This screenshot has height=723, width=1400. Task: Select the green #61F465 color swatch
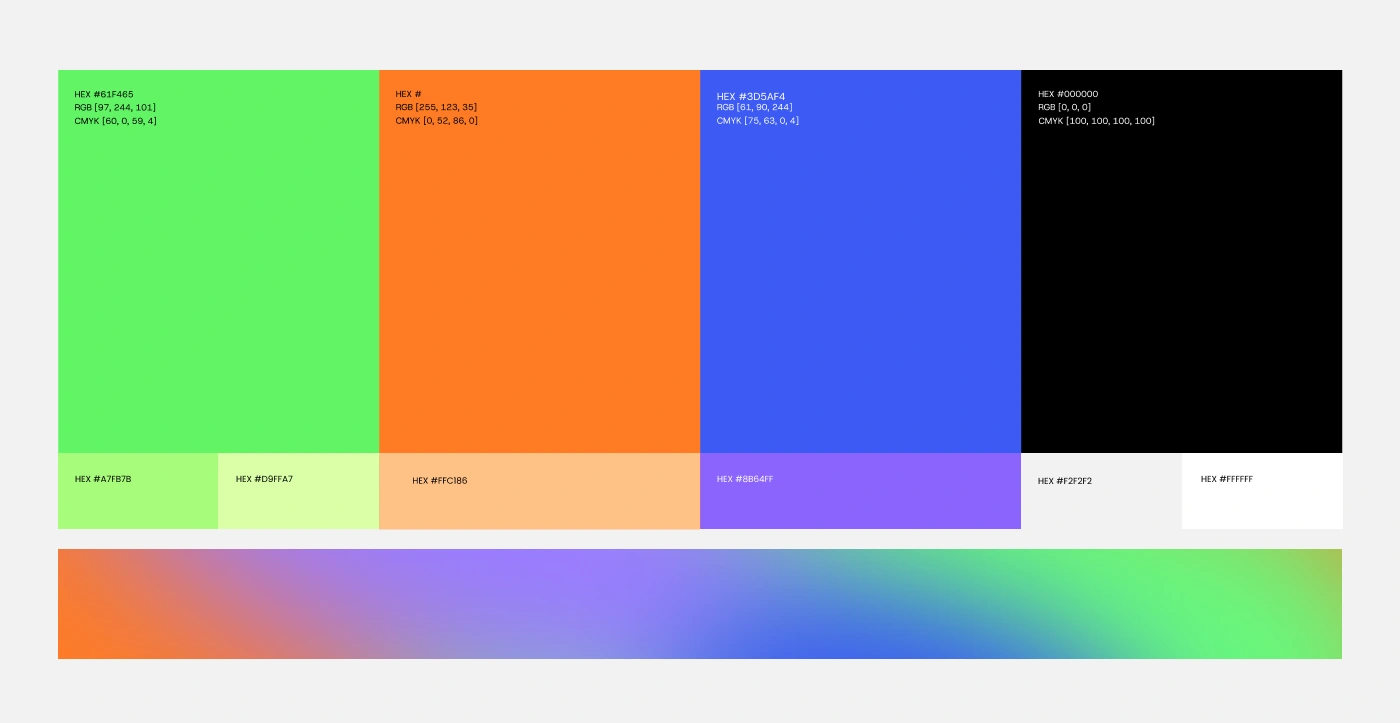pos(218,280)
